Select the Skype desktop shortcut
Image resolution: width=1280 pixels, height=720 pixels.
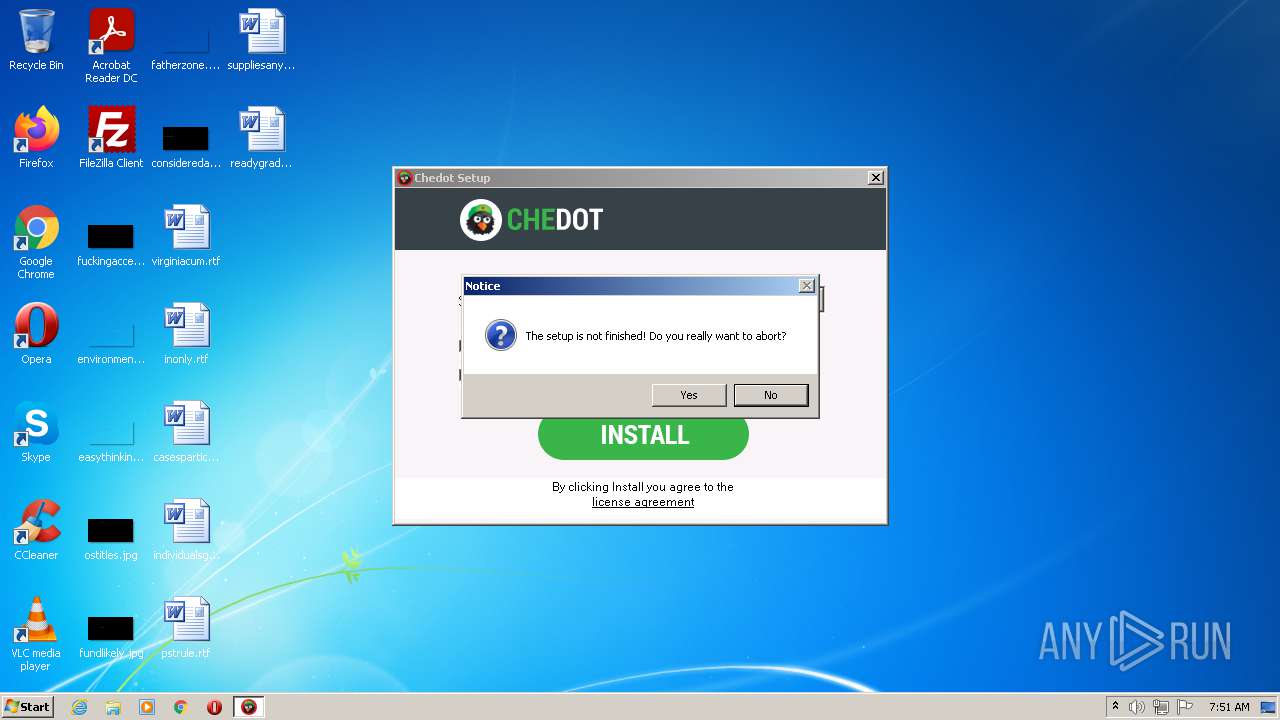click(36, 432)
